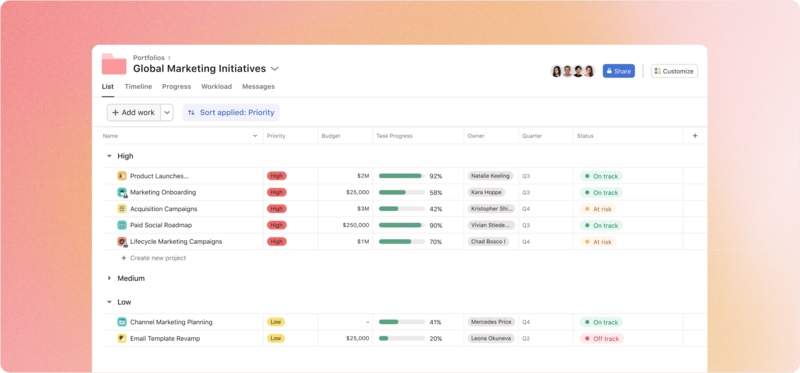Click the Product Launches project icon
800x373 pixels.
(x=121, y=176)
